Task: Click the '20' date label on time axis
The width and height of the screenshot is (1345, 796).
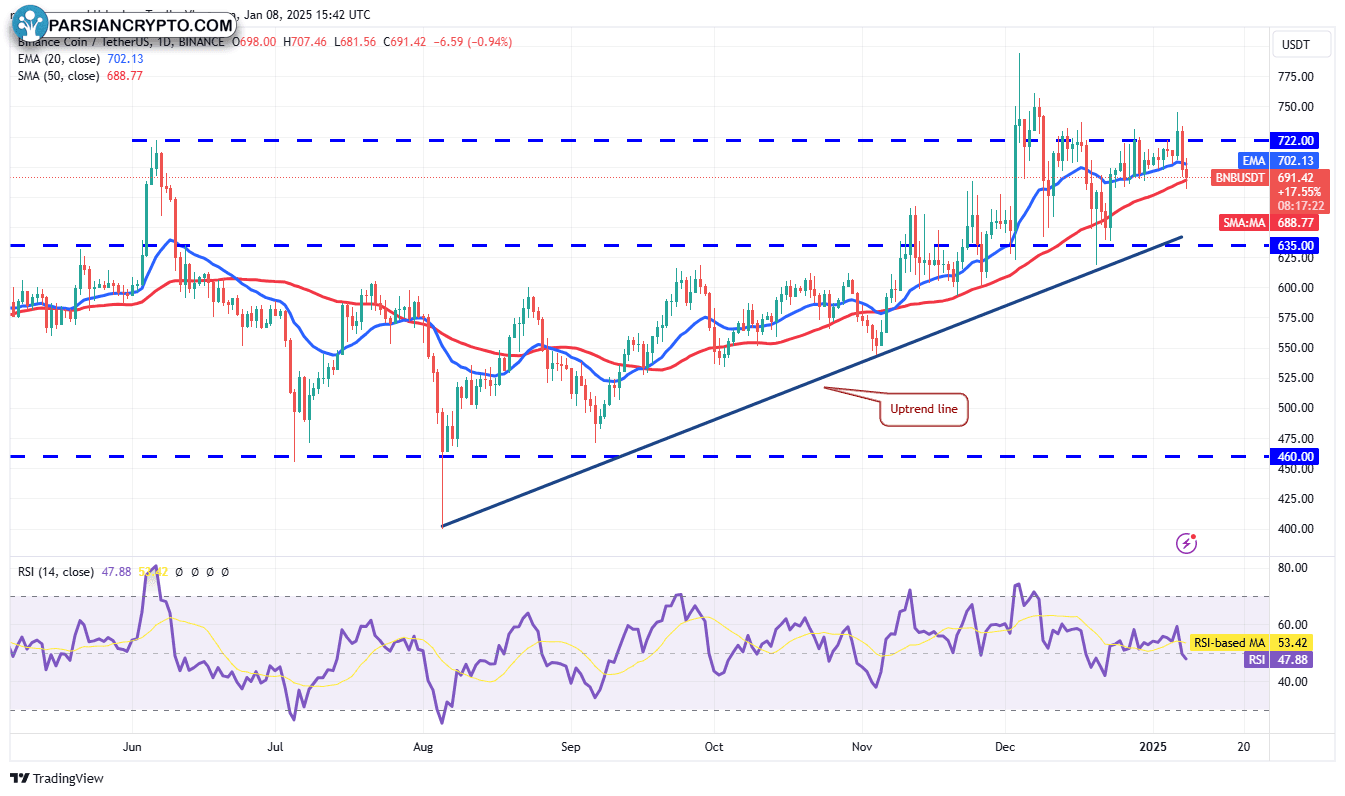Action: (1243, 746)
